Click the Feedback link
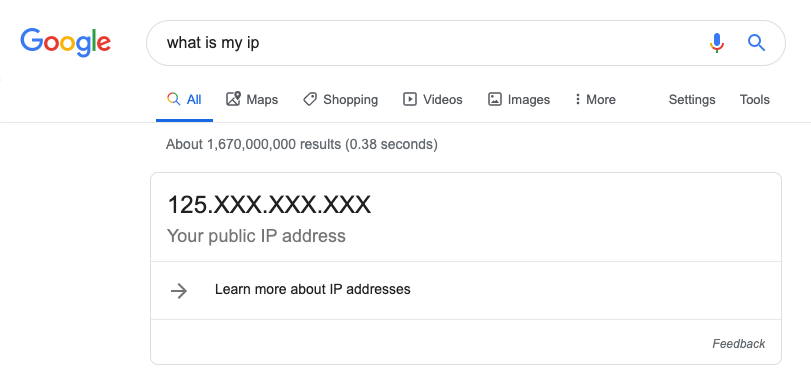The height and width of the screenshot is (380, 811). [739, 344]
